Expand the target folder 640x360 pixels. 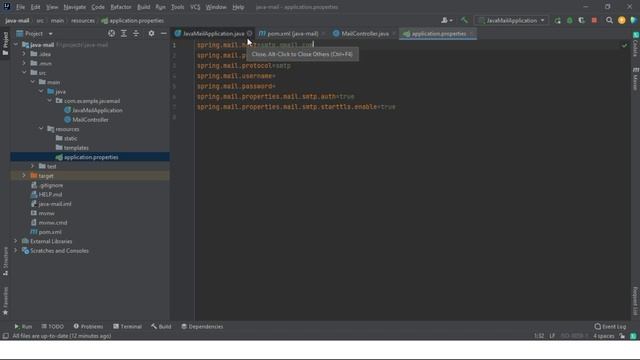[24, 176]
